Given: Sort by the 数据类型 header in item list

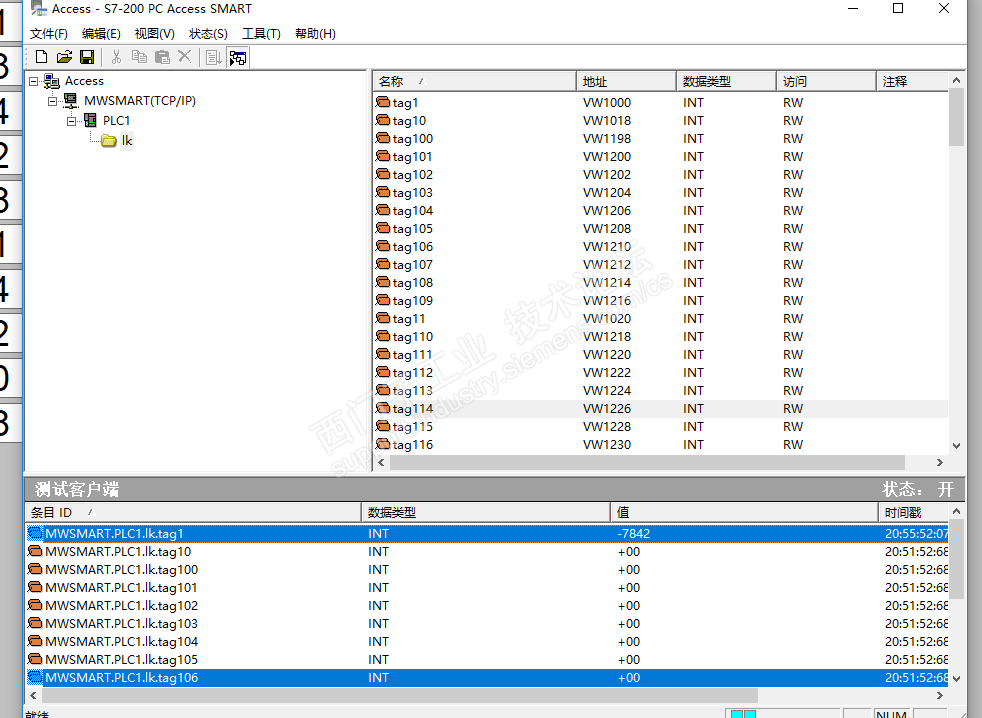Looking at the screenshot, I should 726,81.
